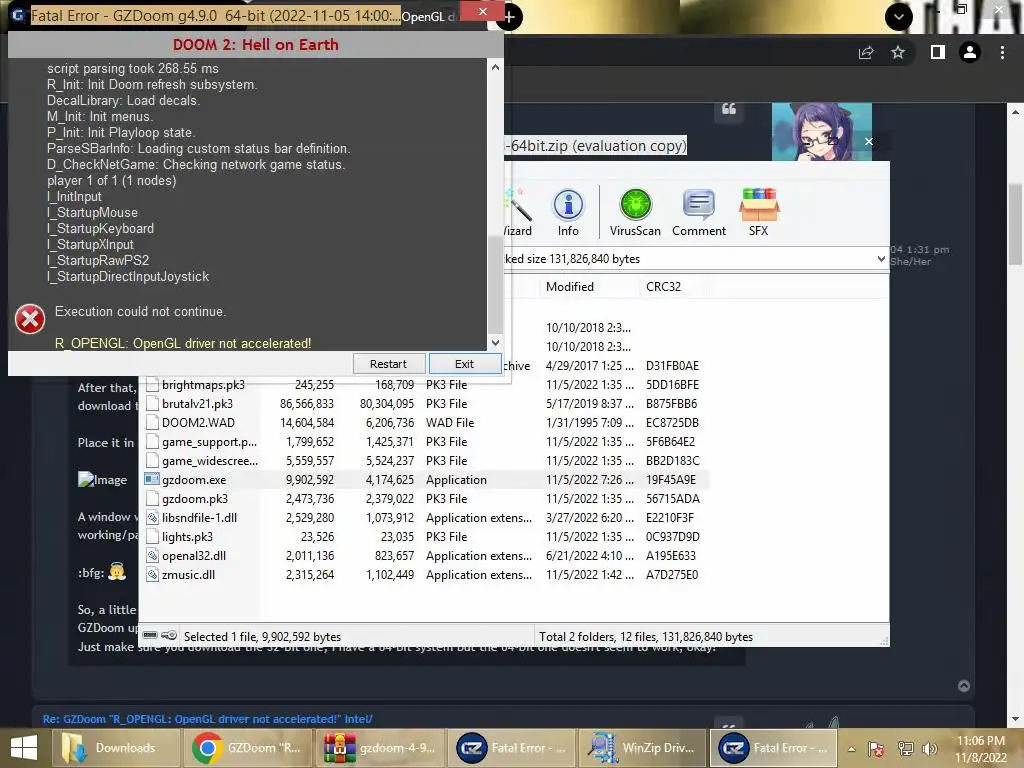Click Exit in Fatal Error dialog

[x=464, y=364]
